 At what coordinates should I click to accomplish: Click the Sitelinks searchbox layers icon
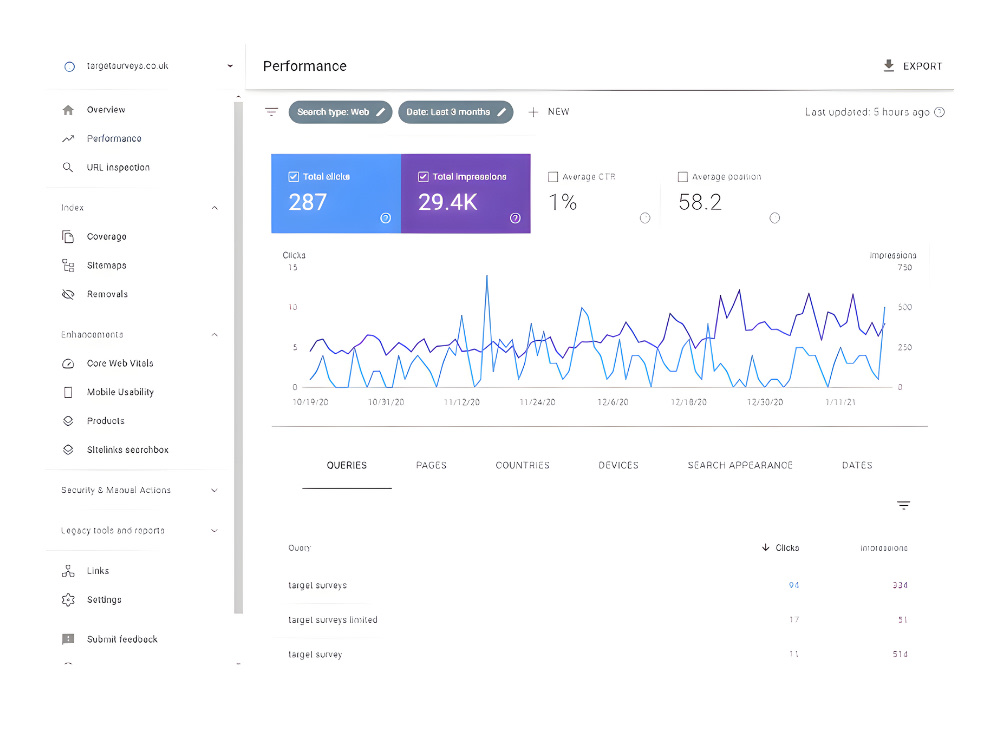(x=68, y=450)
